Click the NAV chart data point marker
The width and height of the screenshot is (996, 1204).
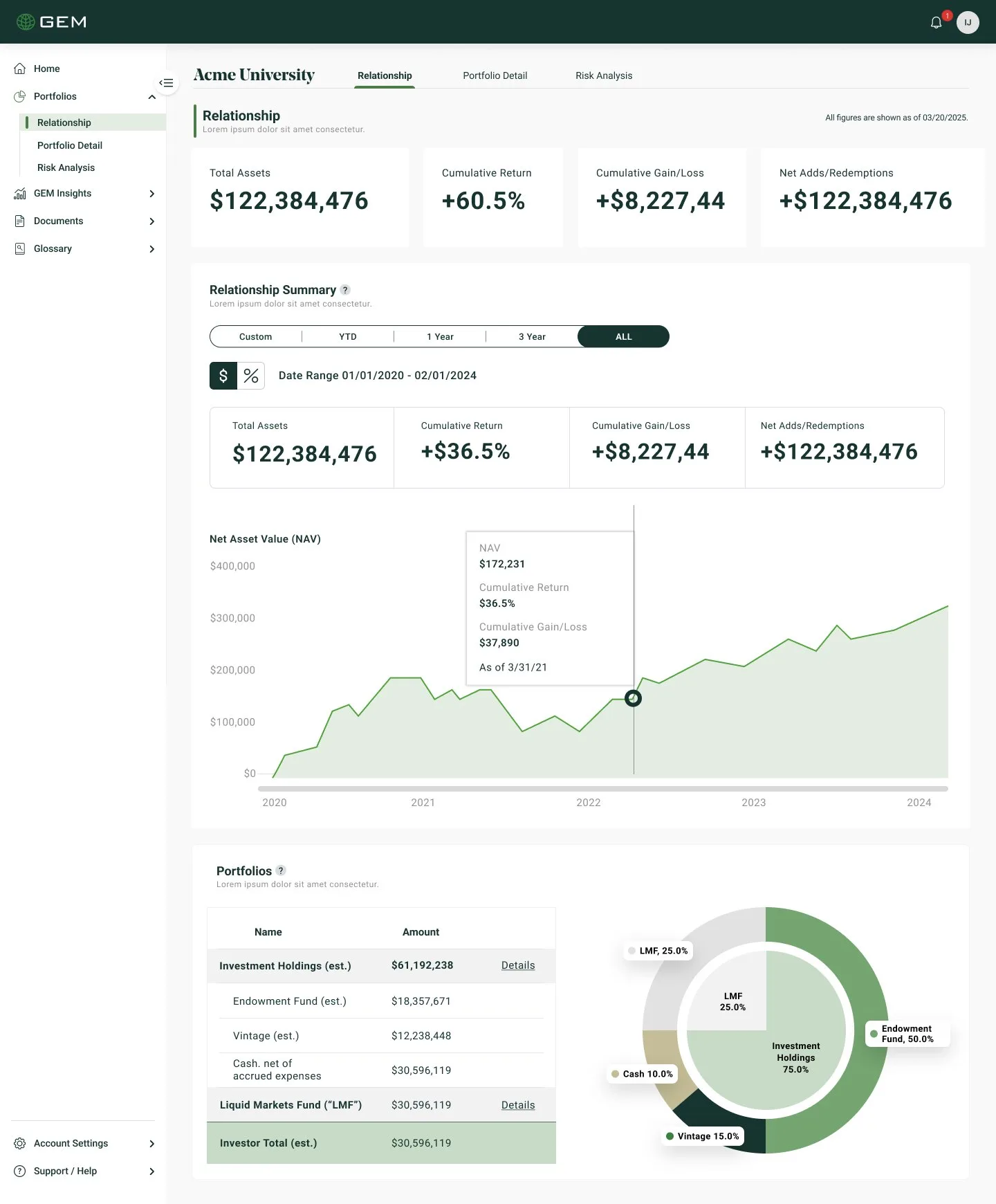click(633, 698)
